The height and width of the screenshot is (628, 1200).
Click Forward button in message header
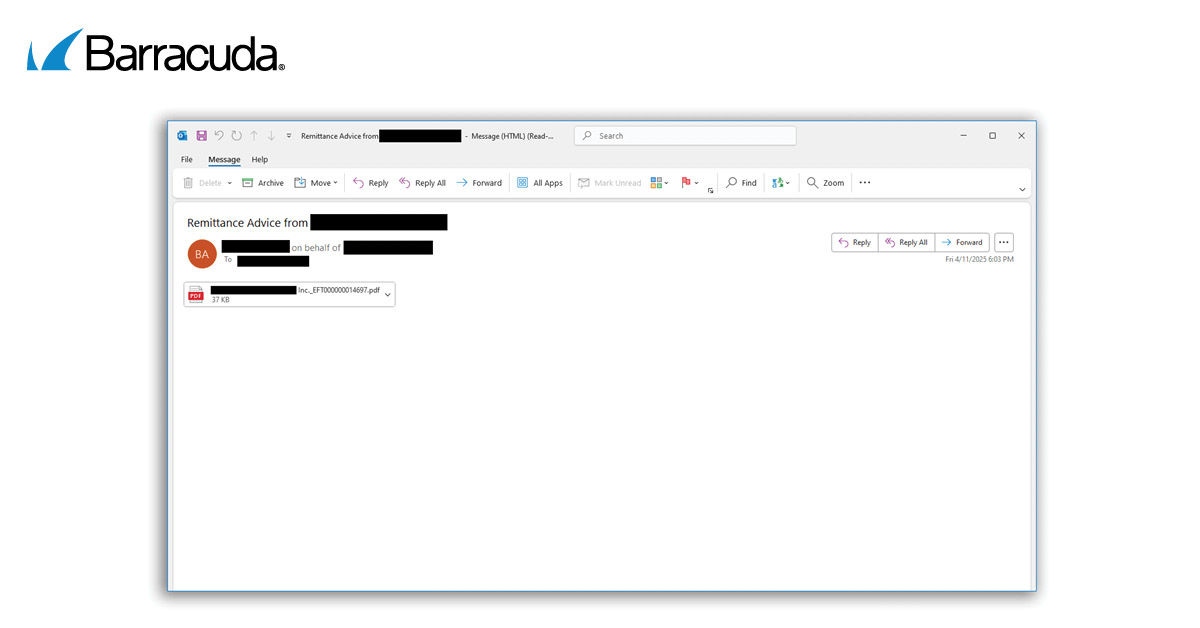(962, 242)
